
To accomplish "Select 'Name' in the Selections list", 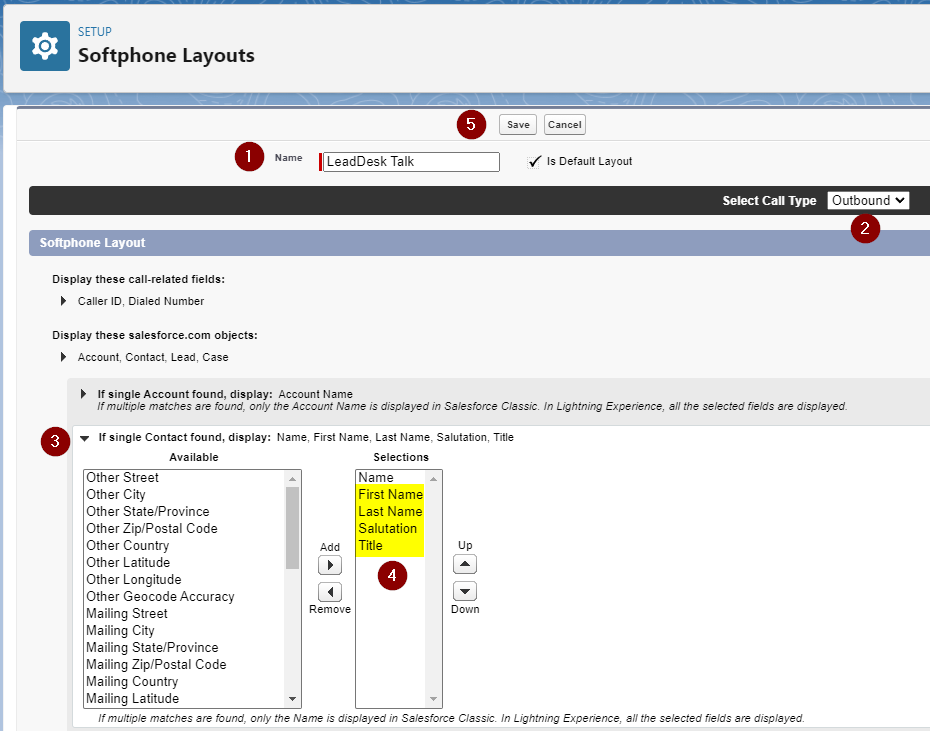I will click(390, 478).
